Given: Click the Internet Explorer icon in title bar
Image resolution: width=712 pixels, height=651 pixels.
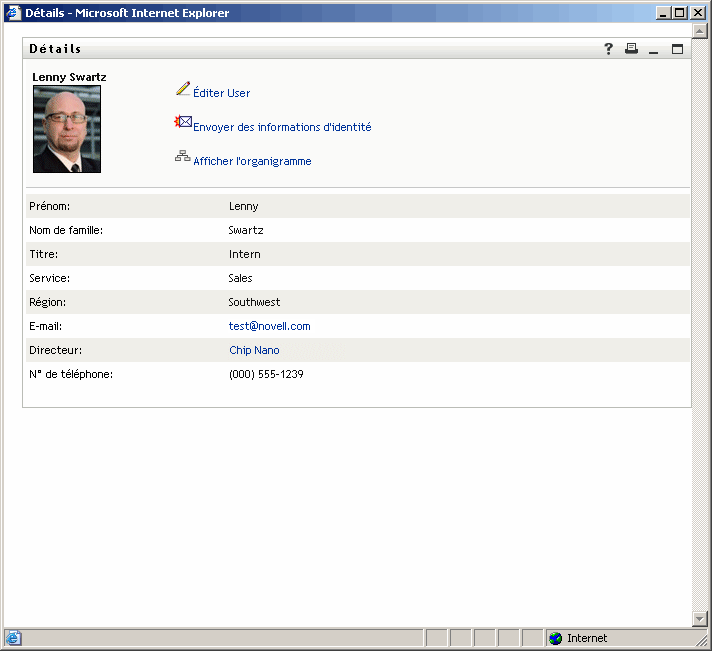Looking at the screenshot, I should 13,13.
